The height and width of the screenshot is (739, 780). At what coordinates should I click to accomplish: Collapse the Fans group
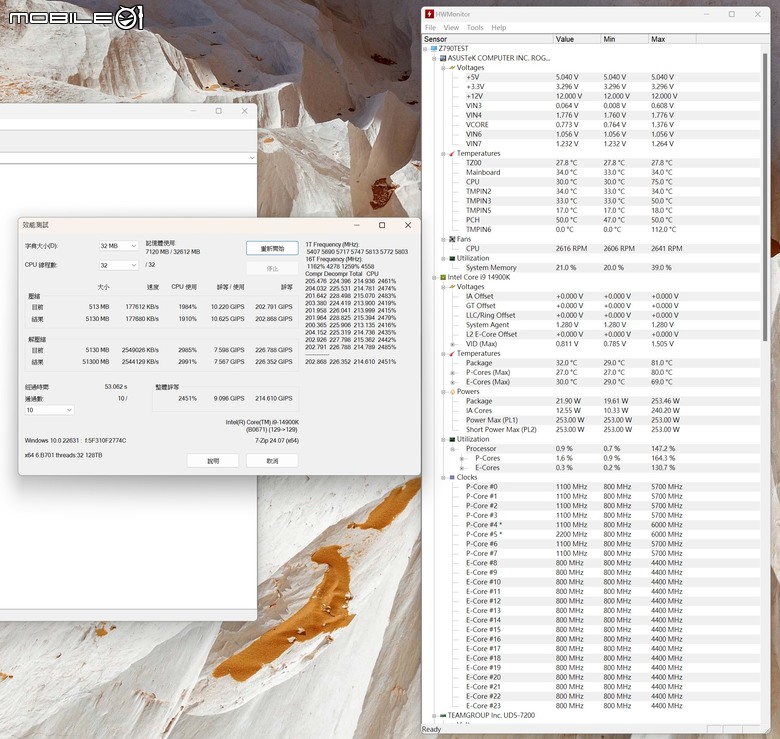[x=443, y=240]
